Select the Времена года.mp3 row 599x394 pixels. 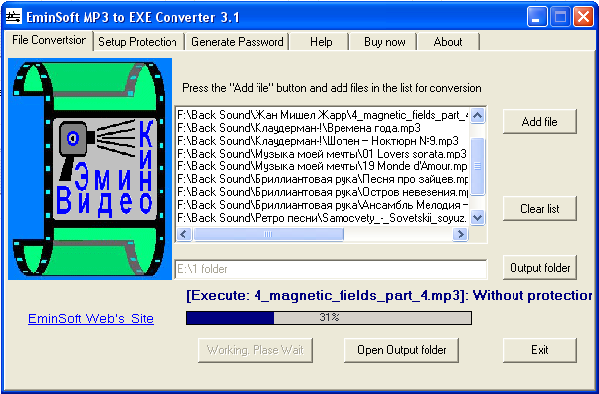[x=322, y=128]
